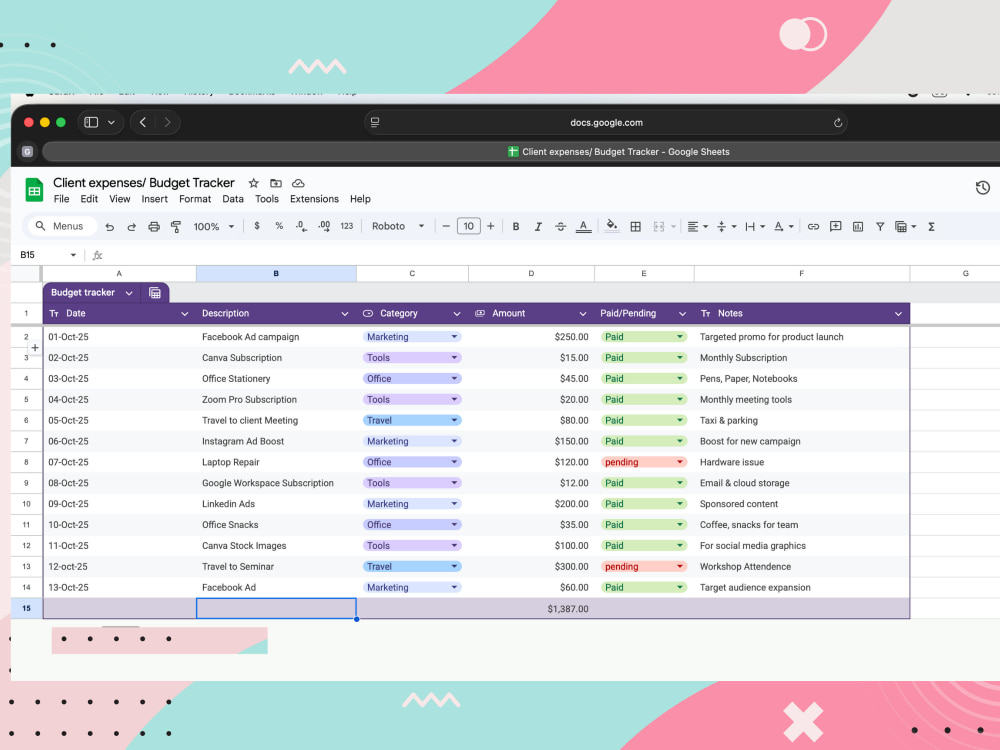This screenshot has width=1000, height=750.
Task: Click the font size field showing 10
Action: [469, 226]
